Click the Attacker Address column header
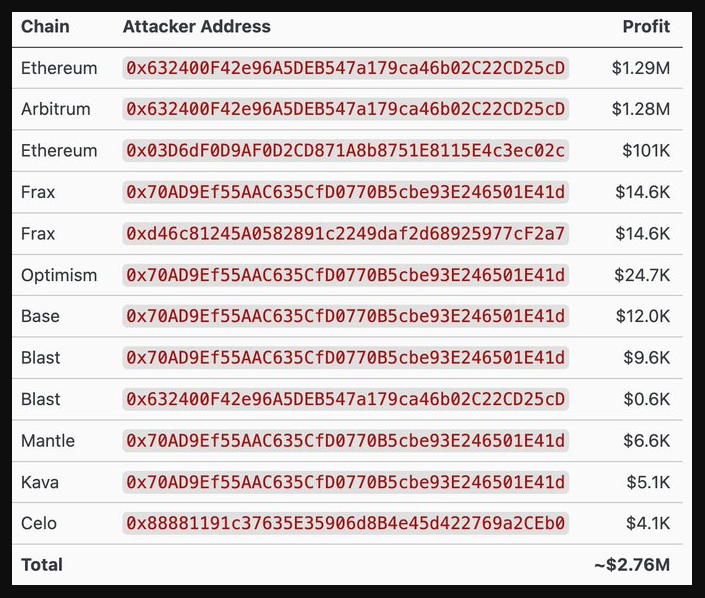 pos(196,27)
